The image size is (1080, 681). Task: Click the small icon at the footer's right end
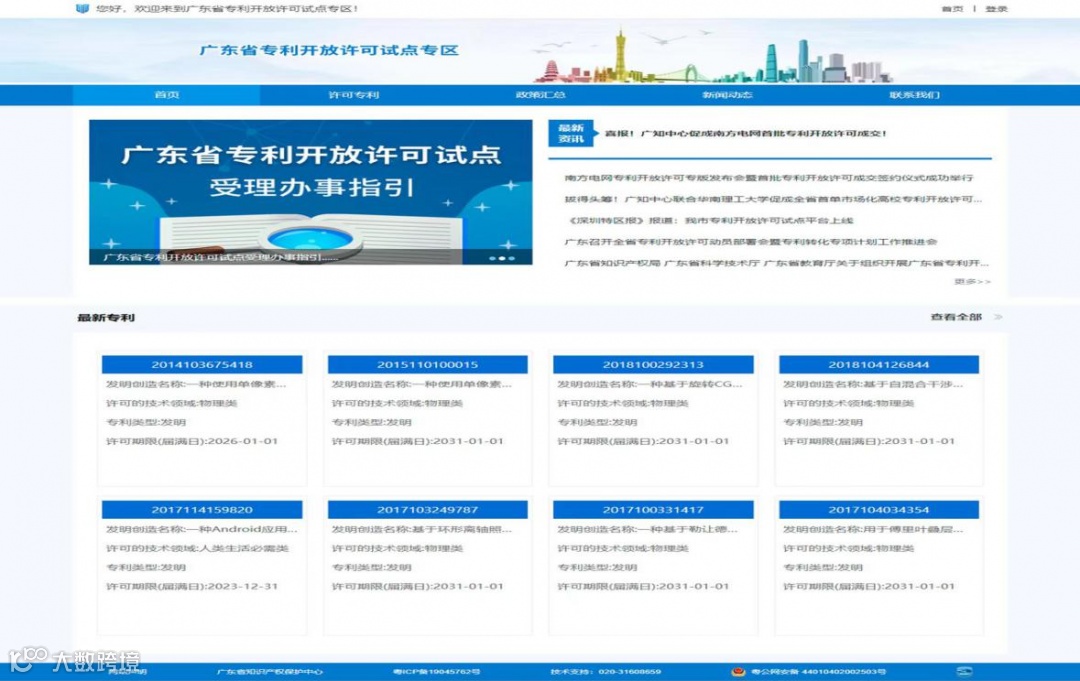pyautogui.click(x=964, y=671)
